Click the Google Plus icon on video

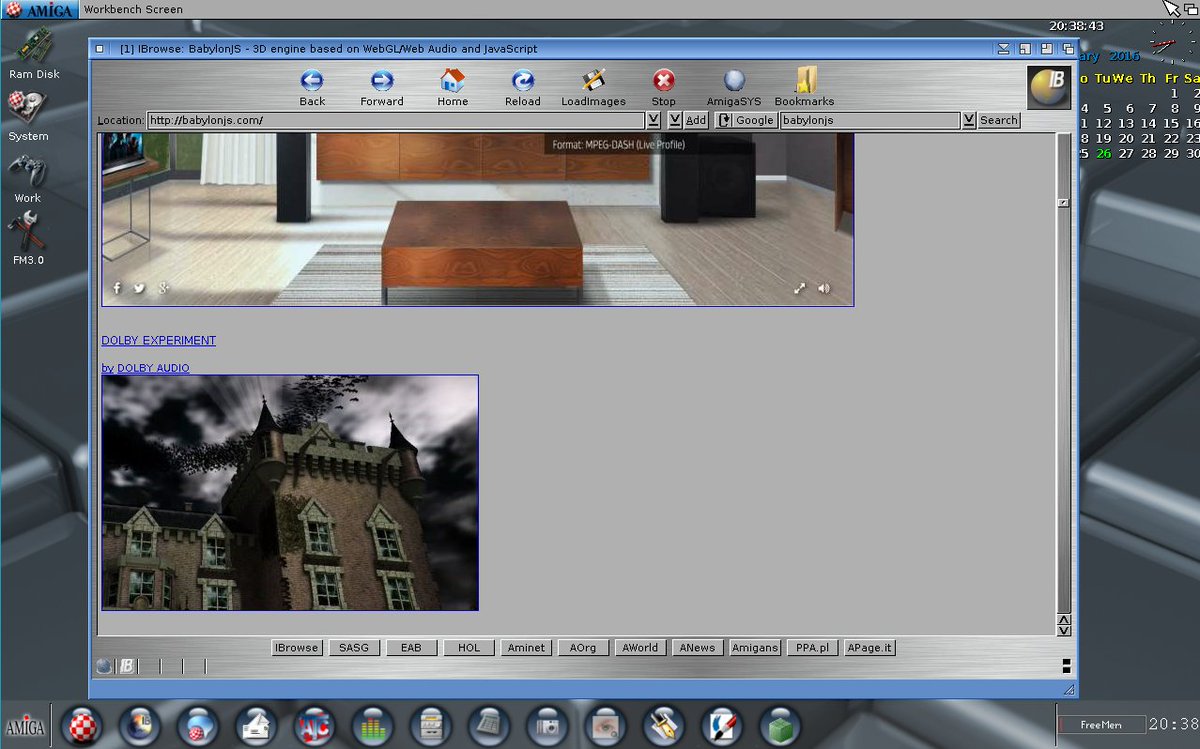[163, 288]
